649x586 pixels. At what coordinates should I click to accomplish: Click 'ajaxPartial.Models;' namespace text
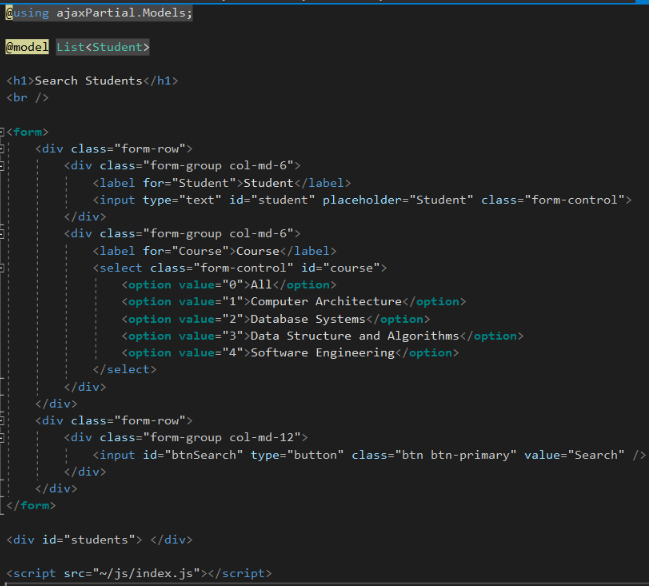[124, 13]
